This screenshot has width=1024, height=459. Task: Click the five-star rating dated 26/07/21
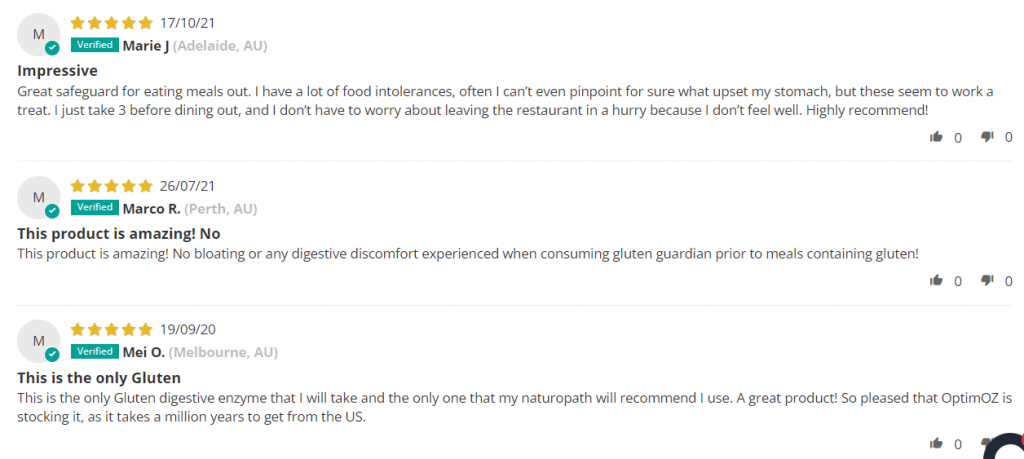[111, 186]
